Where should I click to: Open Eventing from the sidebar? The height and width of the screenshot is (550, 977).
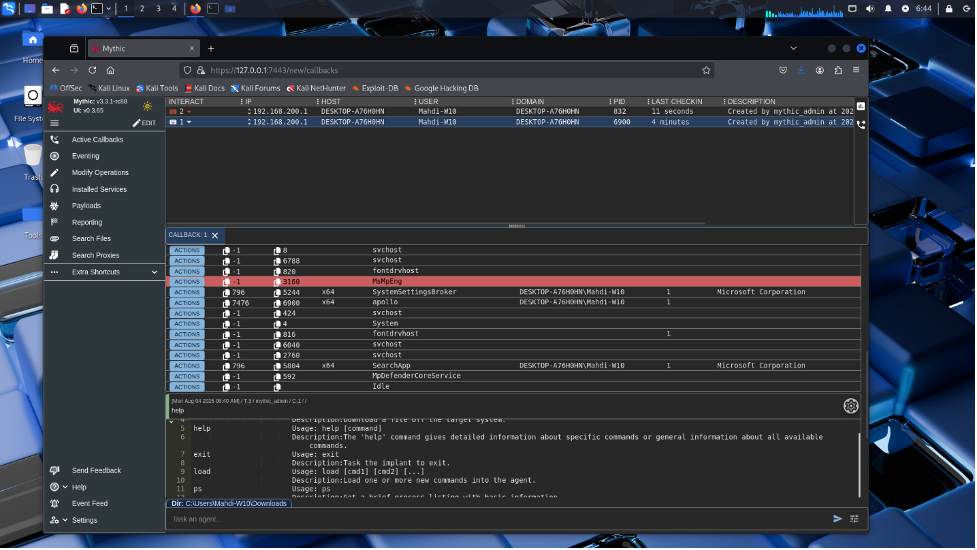[x=85, y=156]
